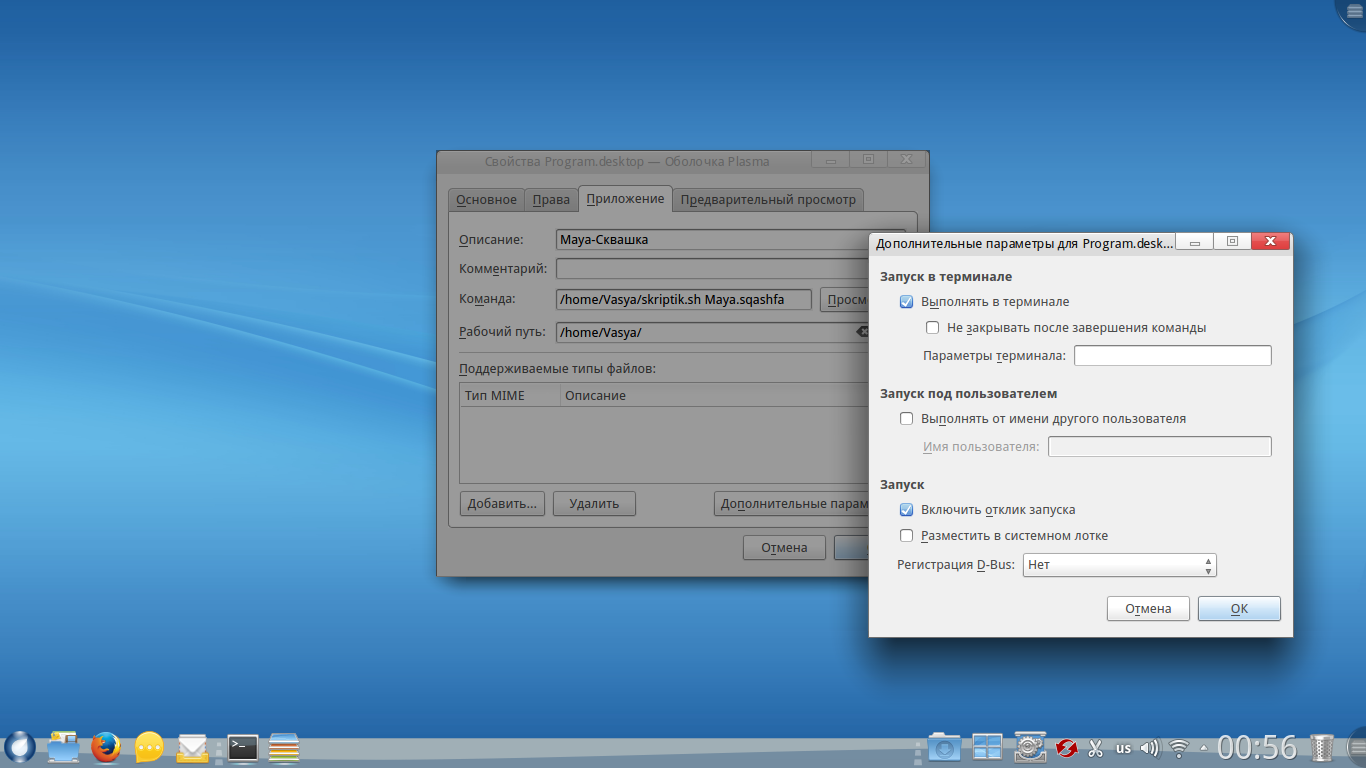
Task: Expand the hidden system tray icons arrow
Action: (1204, 748)
